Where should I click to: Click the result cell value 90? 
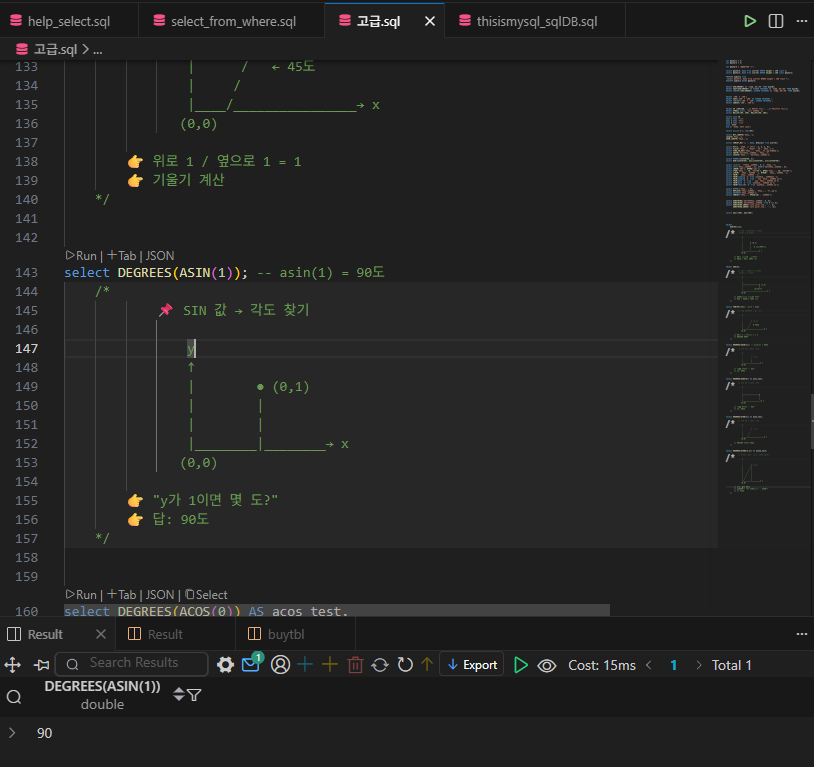coord(45,733)
